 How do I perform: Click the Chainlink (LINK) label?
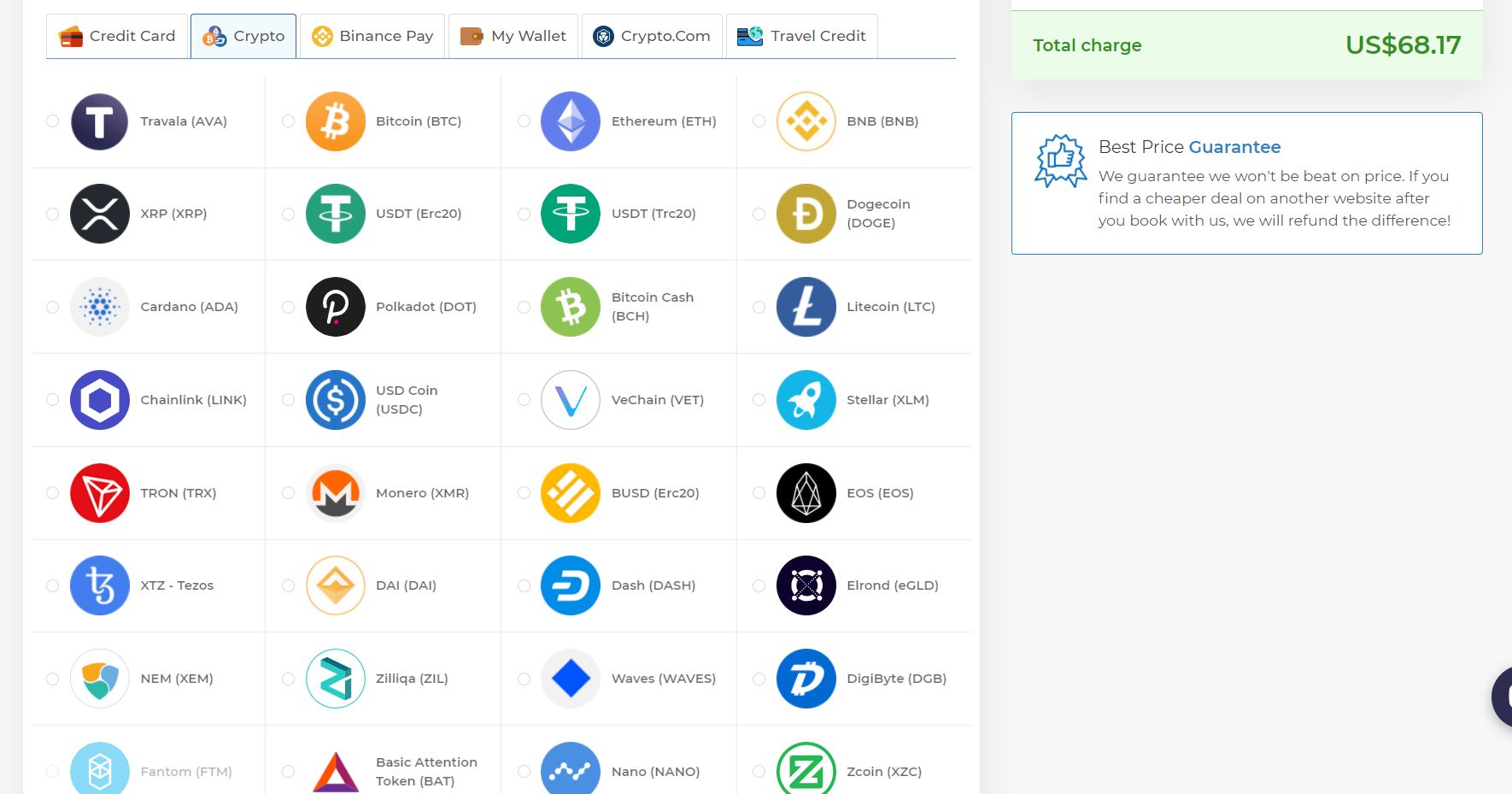pyautogui.click(x=194, y=400)
